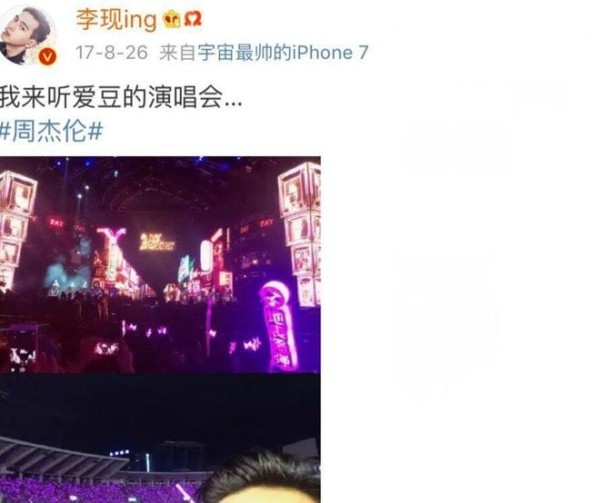This screenshot has height=503, width=600.
Task: Click the orange verified V badge
Action: click(47, 57)
